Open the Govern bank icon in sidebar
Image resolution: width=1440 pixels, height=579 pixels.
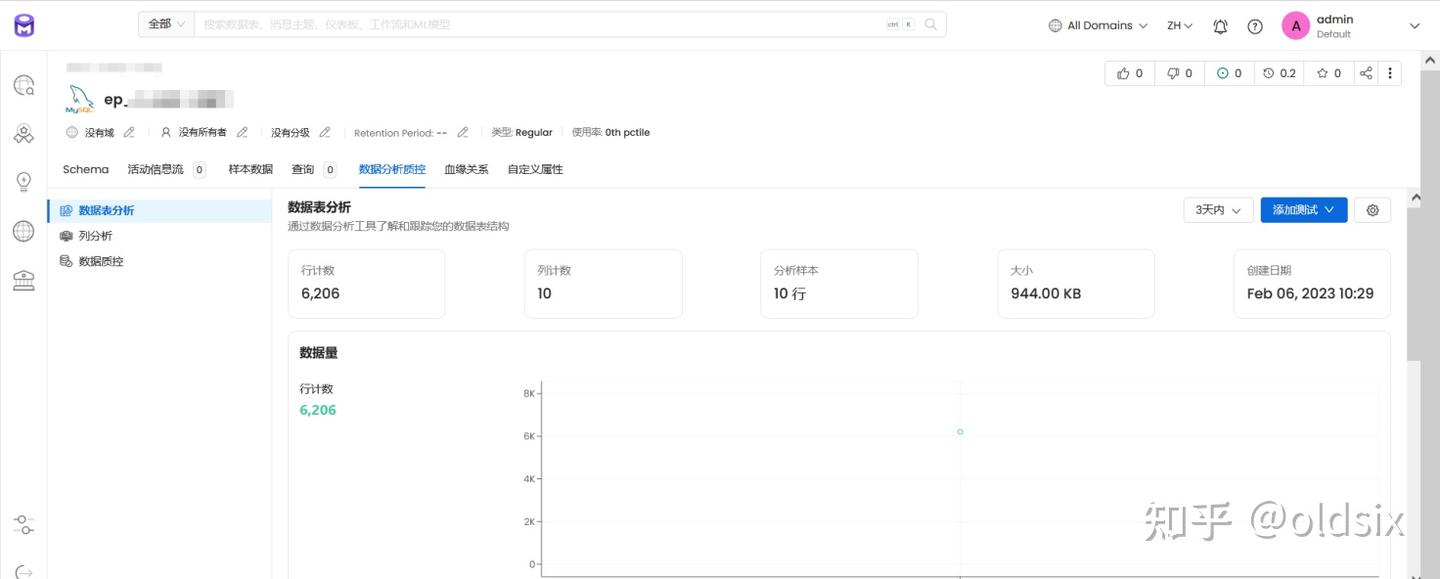pyautogui.click(x=24, y=281)
